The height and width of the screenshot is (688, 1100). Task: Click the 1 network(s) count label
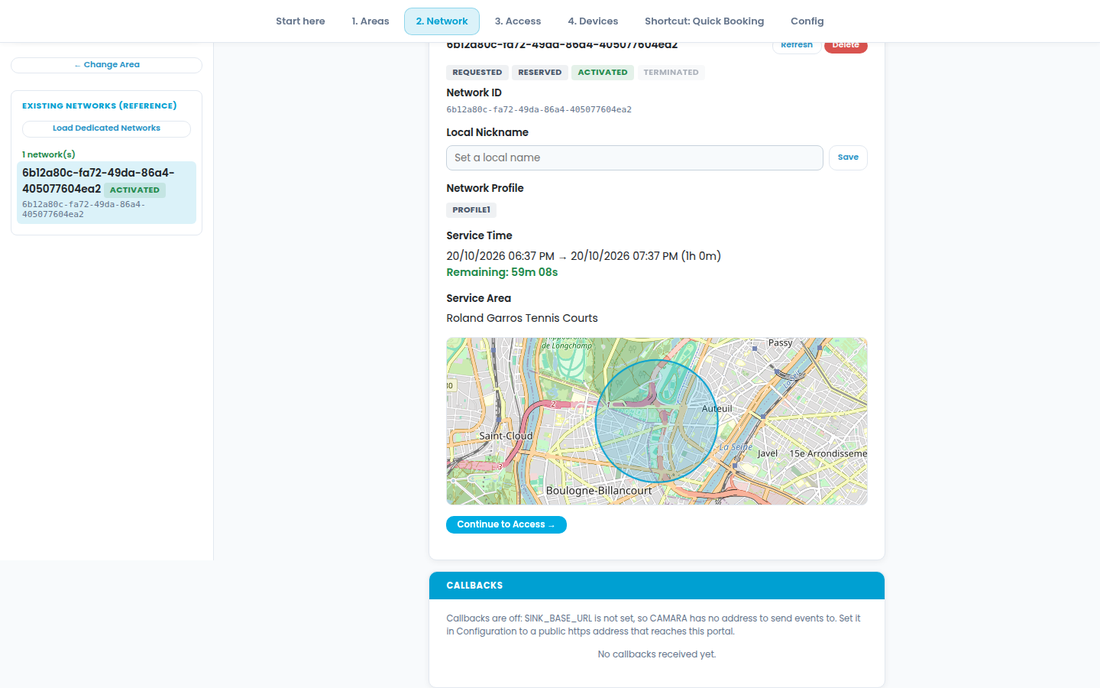coord(48,154)
